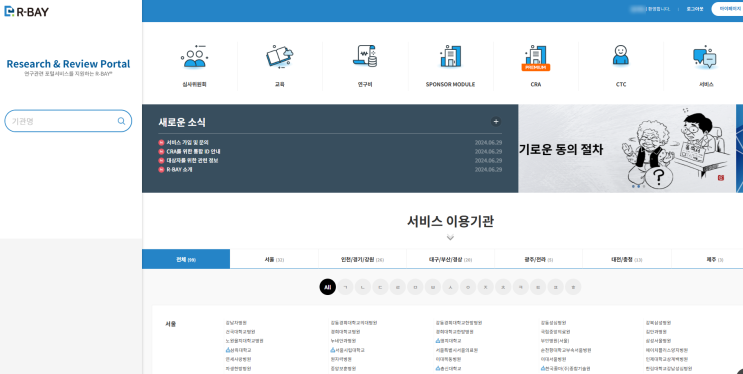743x374 pixels.
Task: Open the 건국대학교병원 link
Action: coord(240,332)
